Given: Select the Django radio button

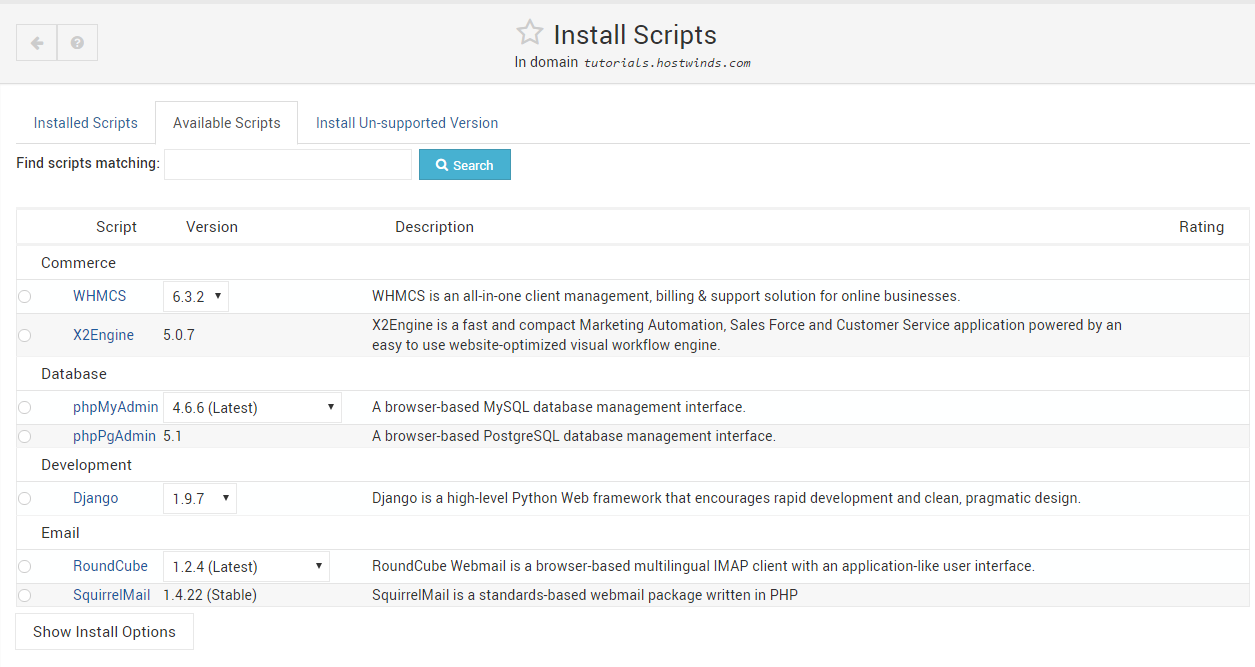Looking at the screenshot, I should pyautogui.click(x=24, y=498).
